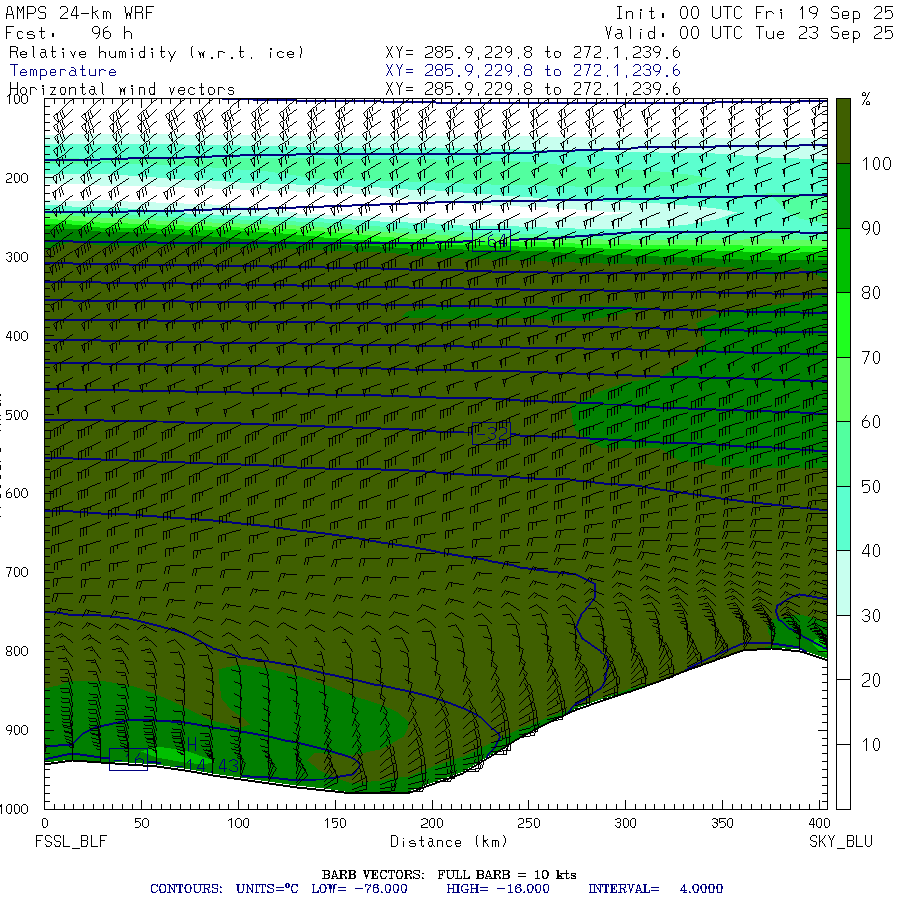Click the '1000' pressure axis label
Viewport: 900px width, 900px height.
pos(15,809)
